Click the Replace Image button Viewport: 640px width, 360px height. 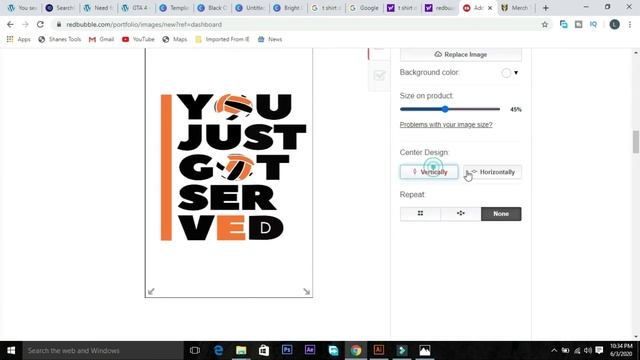click(x=461, y=54)
